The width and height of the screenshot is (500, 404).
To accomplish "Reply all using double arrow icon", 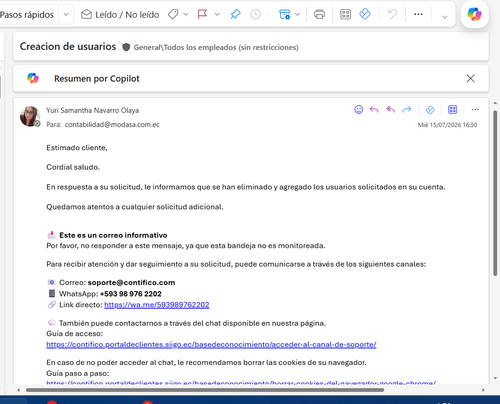I will coord(390,110).
